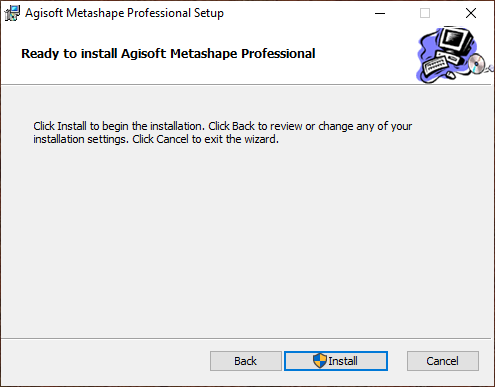The image size is (495, 387).
Task: Click the "Ready to install" heading text
Action: 168,54
